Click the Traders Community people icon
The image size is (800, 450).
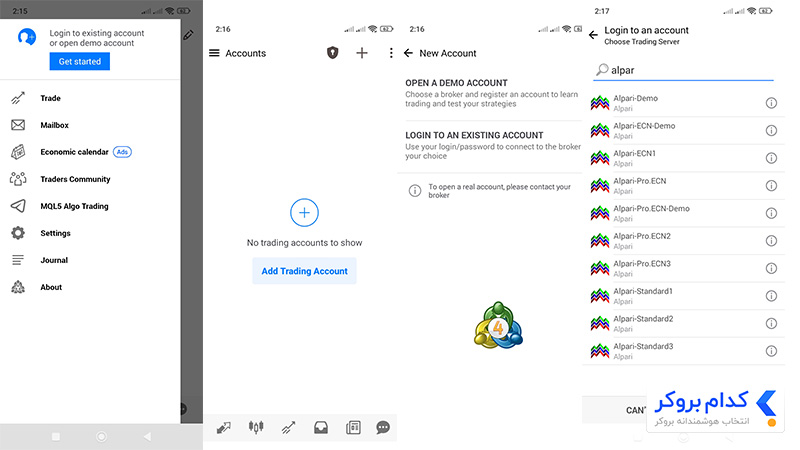click(18, 179)
